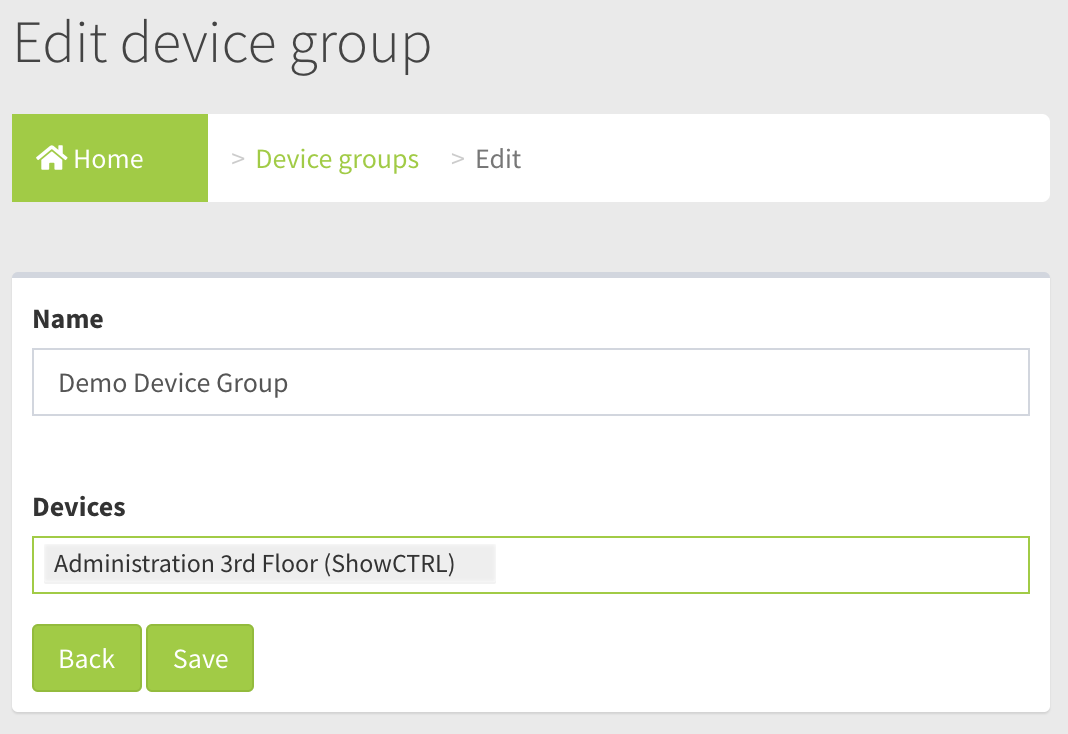
Task: Click the "Edit device group" page heading
Action: [x=222, y=44]
